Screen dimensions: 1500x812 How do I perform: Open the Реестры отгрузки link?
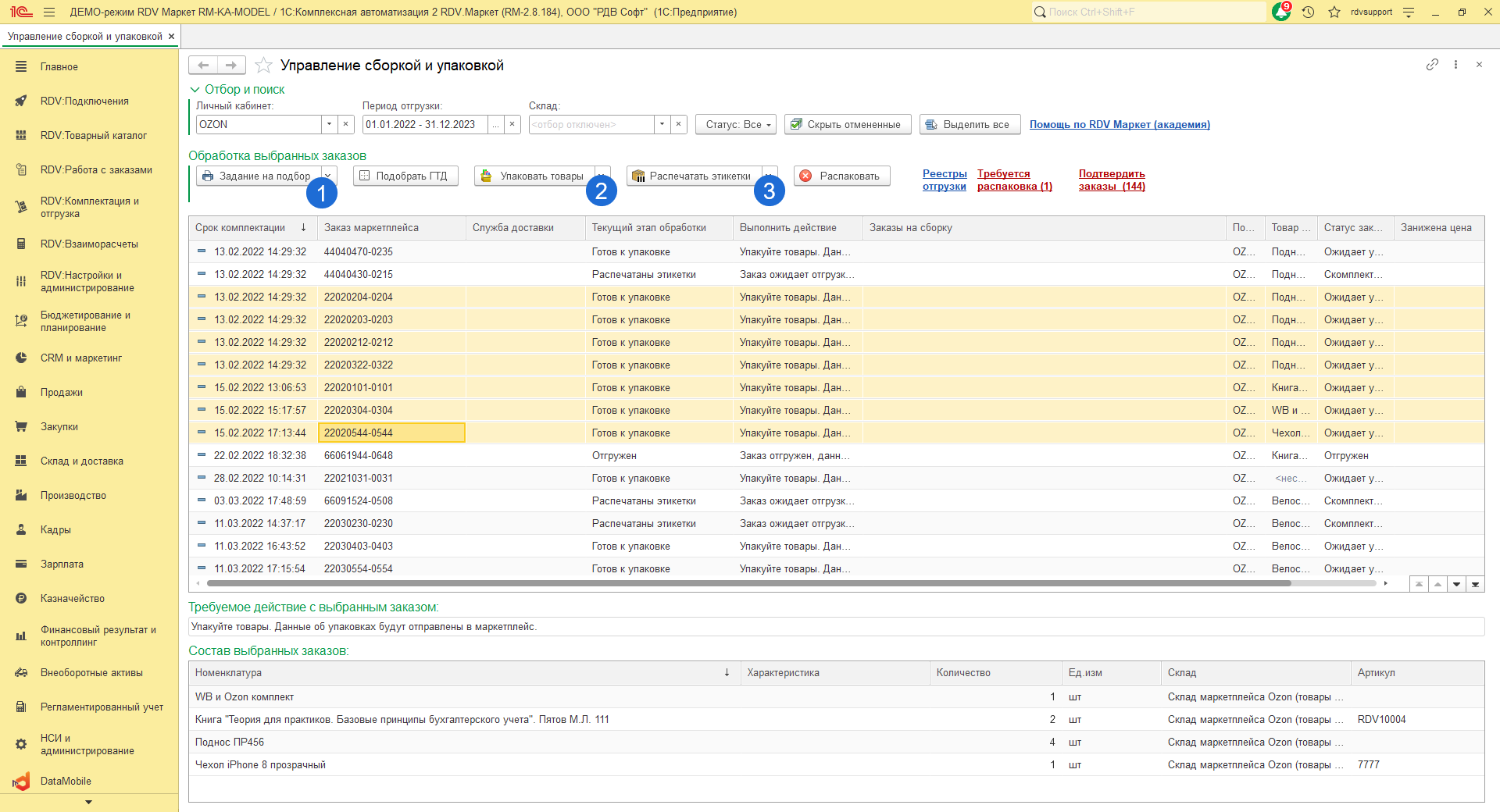[944, 180]
